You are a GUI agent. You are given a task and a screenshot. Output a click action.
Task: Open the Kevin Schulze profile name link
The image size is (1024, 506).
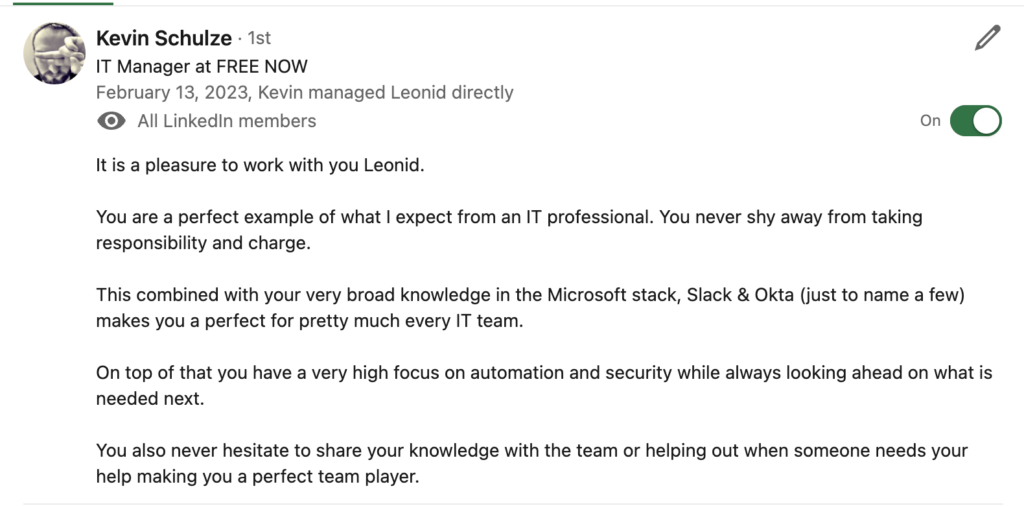point(164,39)
